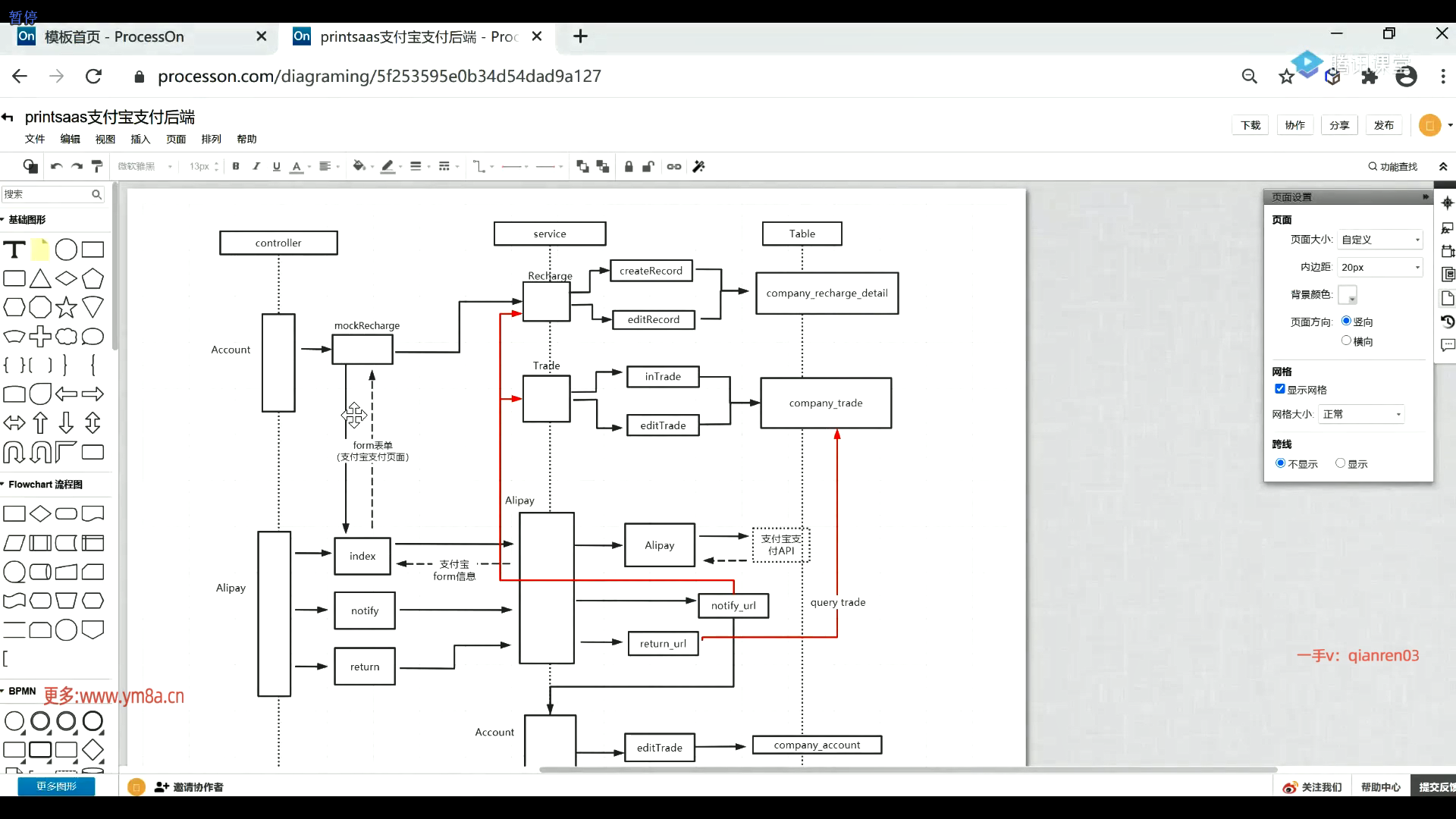Open the 页面大小 dropdown

[x=1379, y=240]
